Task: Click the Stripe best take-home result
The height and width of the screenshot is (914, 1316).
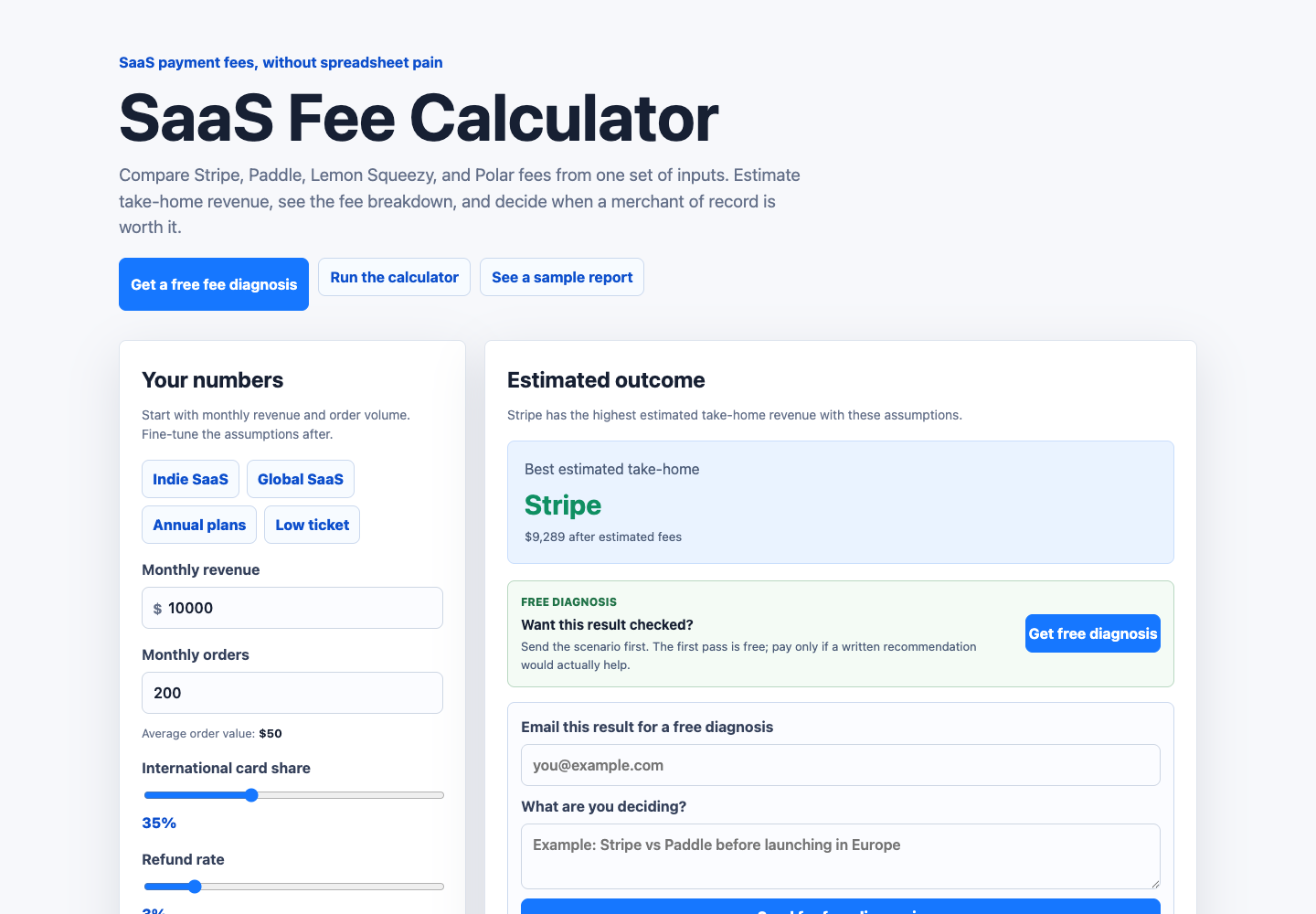Action: point(563,505)
